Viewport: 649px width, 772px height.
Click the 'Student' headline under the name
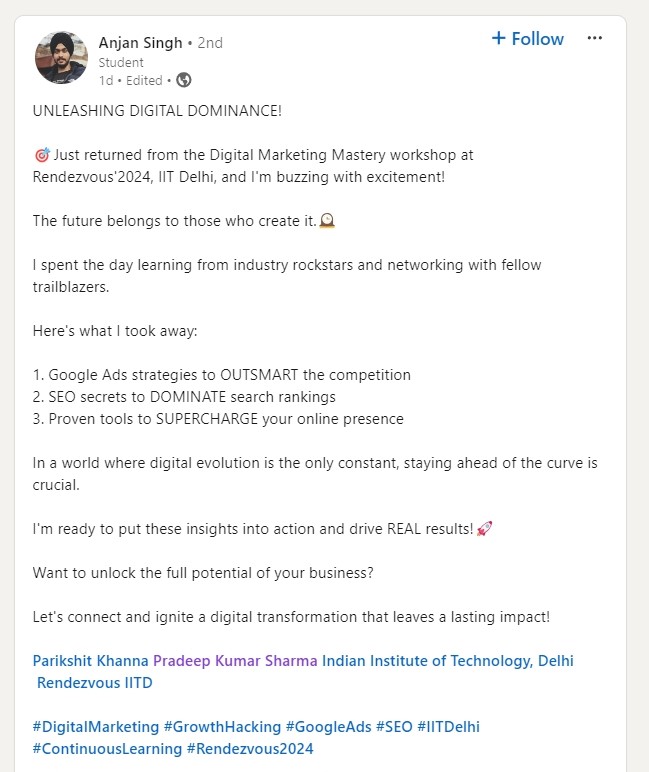tap(121, 62)
